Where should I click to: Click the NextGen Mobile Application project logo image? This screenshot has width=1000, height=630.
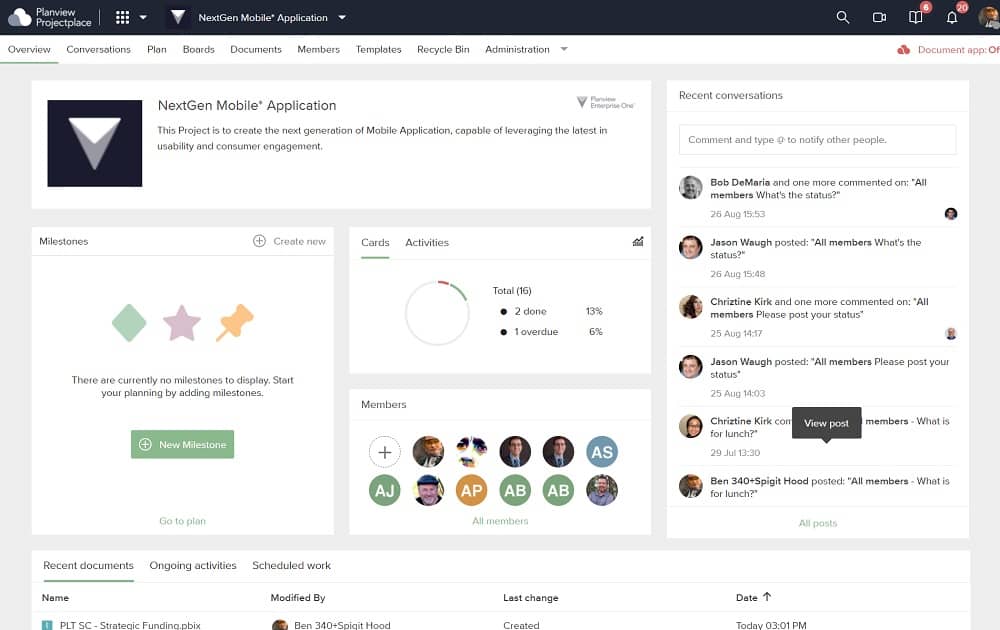(94, 143)
